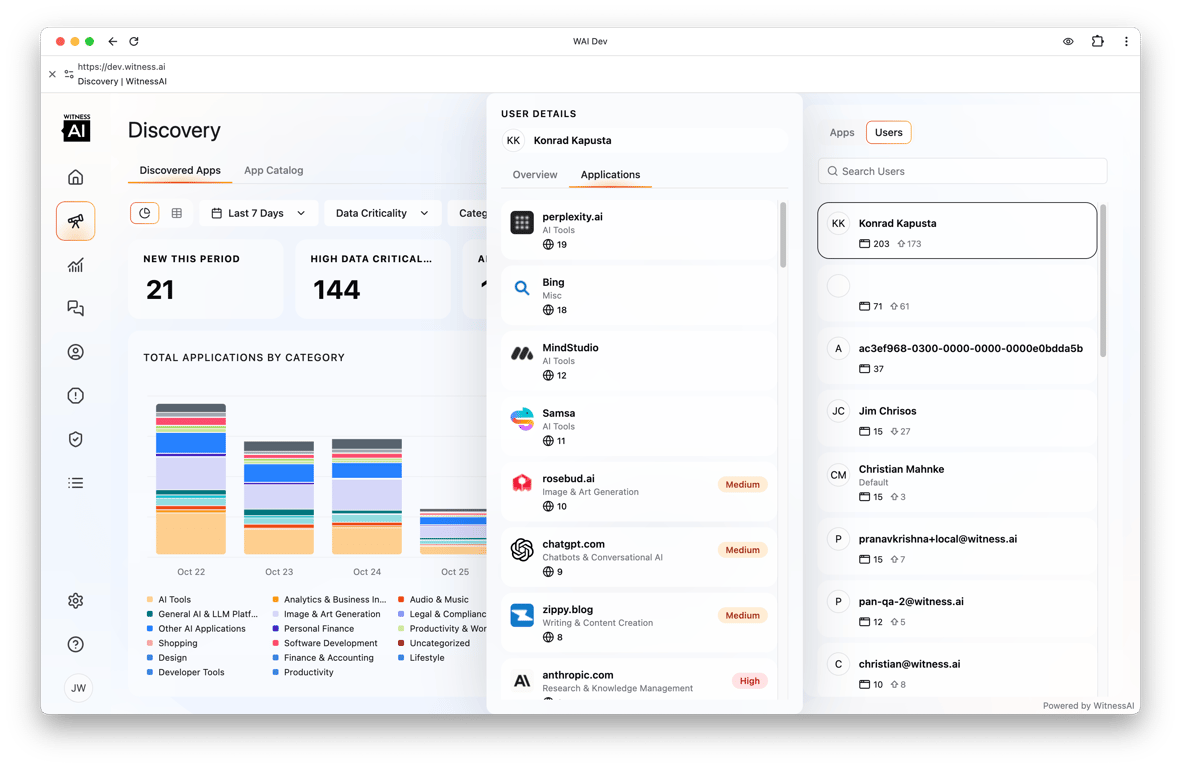This screenshot has width=1181, height=768.
Task: Click Medium badge on rosebud.ai
Action: [x=742, y=485]
